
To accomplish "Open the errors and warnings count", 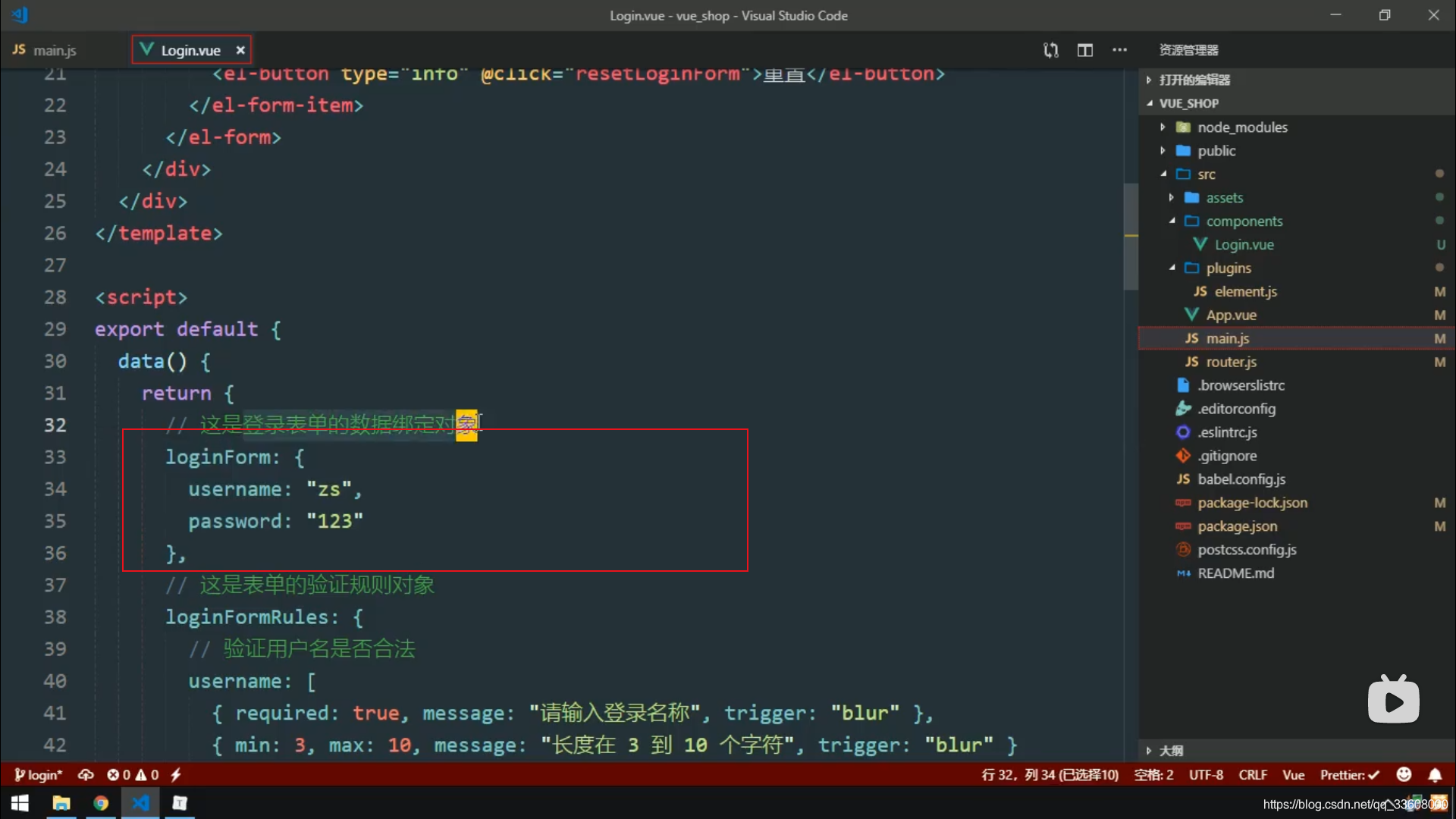I will coord(133,775).
